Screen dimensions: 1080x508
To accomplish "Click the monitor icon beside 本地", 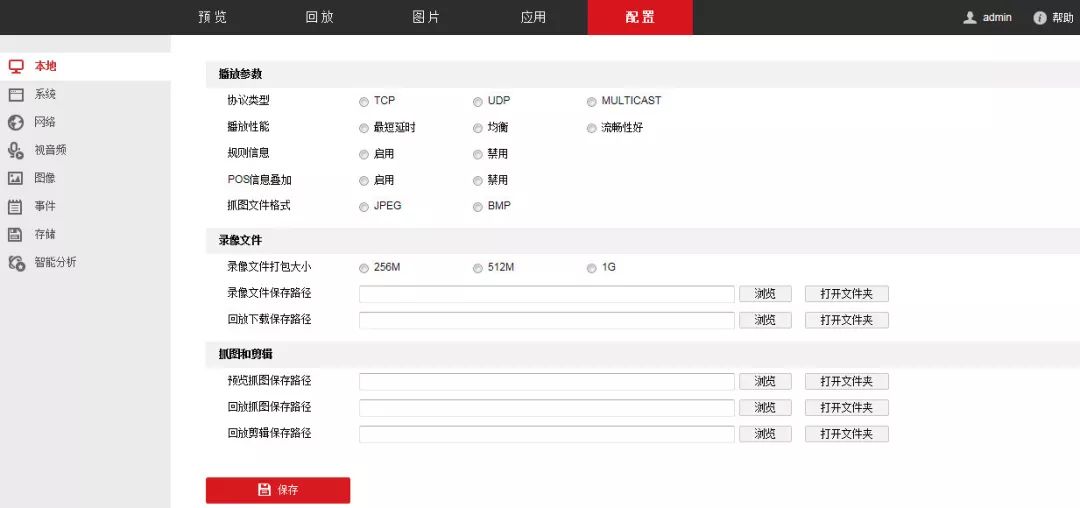I will click(15, 66).
